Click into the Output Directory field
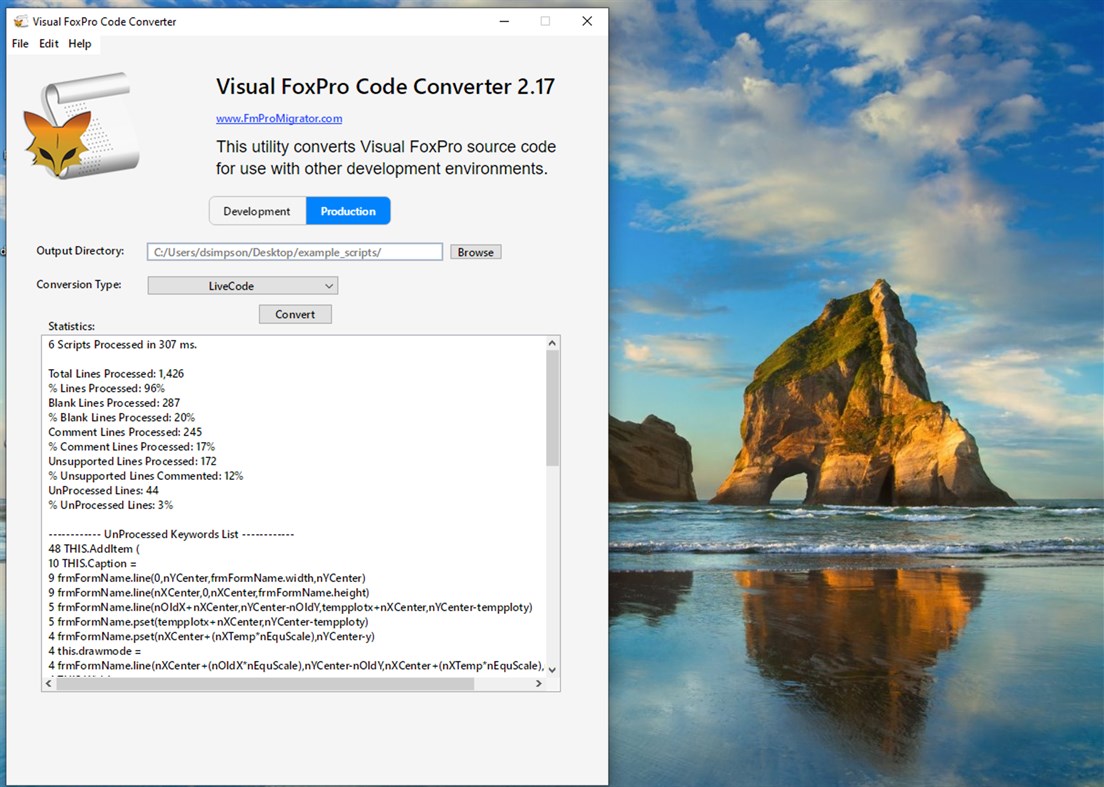The image size is (1104, 787). click(294, 252)
